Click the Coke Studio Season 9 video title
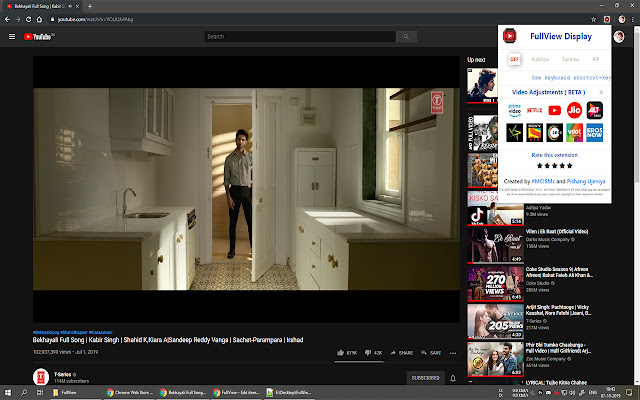This screenshot has height=400, width=640. pyautogui.click(x=559, y=272)
